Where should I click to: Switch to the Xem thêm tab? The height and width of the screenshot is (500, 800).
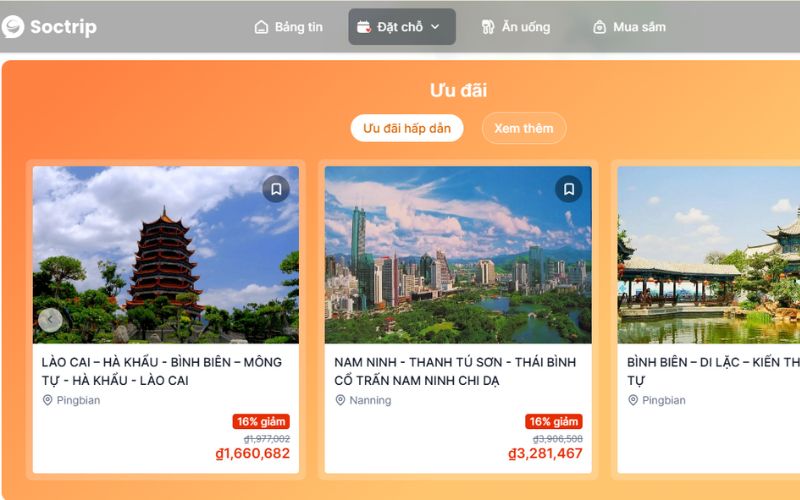tap(523, 128)
